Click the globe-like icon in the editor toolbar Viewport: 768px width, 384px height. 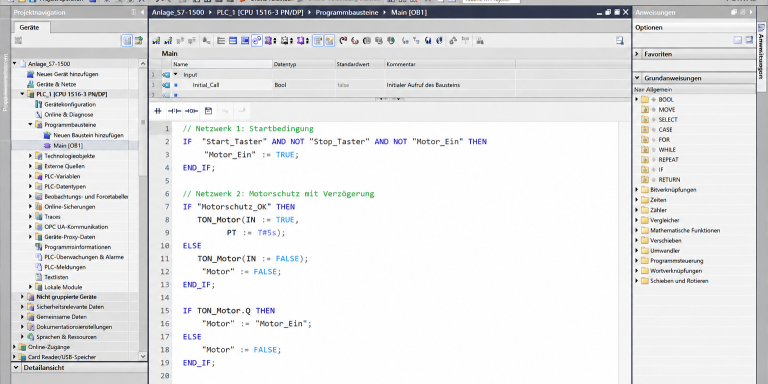[440, 41]
